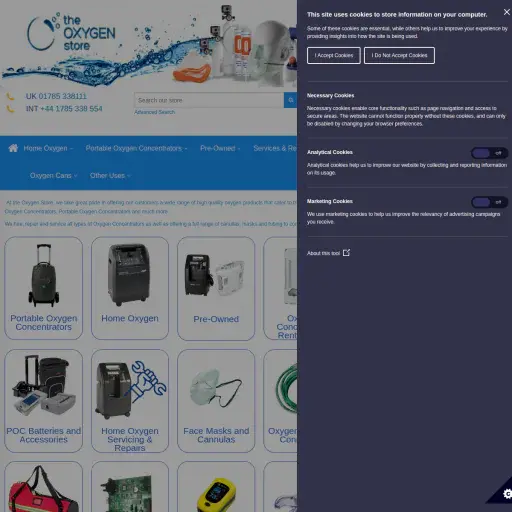Viewport: 512px width, 512px height.
Task: Click the Necessary Cookies heading text
Action: (330, 96)
